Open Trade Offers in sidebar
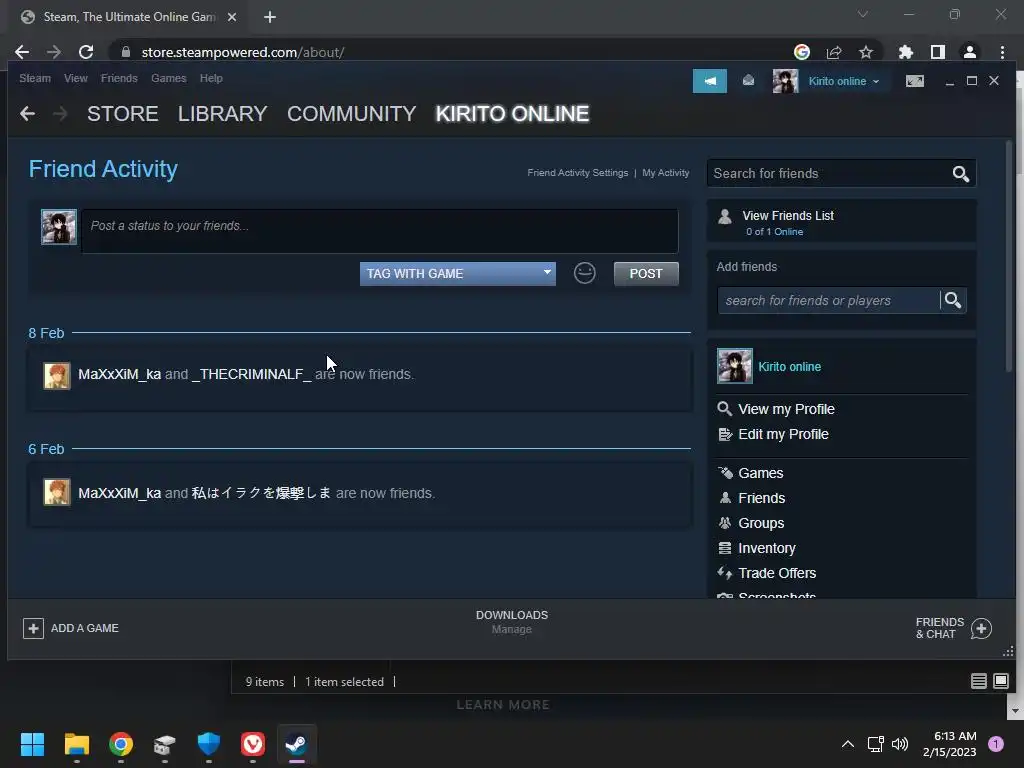Image resolution: width=1024 pixels, height=768 pixels. tap(777, 573)
